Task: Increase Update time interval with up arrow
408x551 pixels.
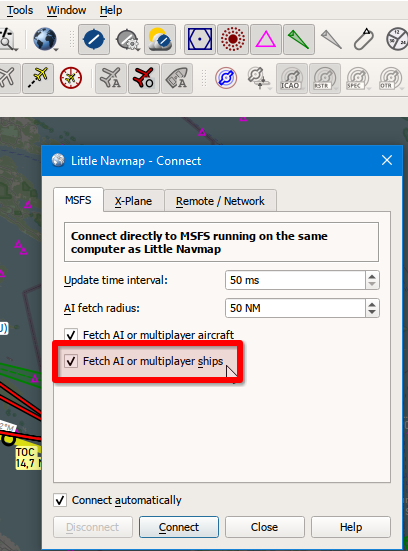Action: coord(372,276)
